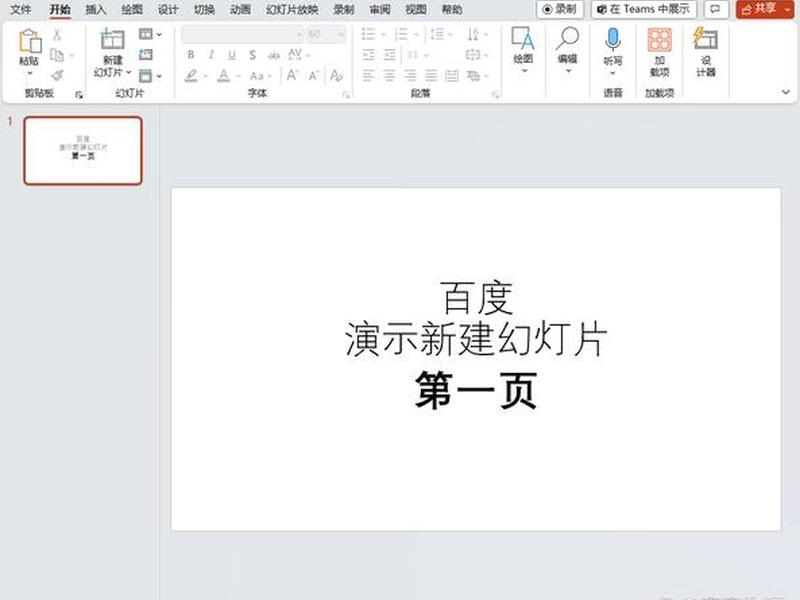The width and height of the screenshot is (800, 600).
Task: Open the Drawing (绘图) shapes button
Action: (523, 51)
